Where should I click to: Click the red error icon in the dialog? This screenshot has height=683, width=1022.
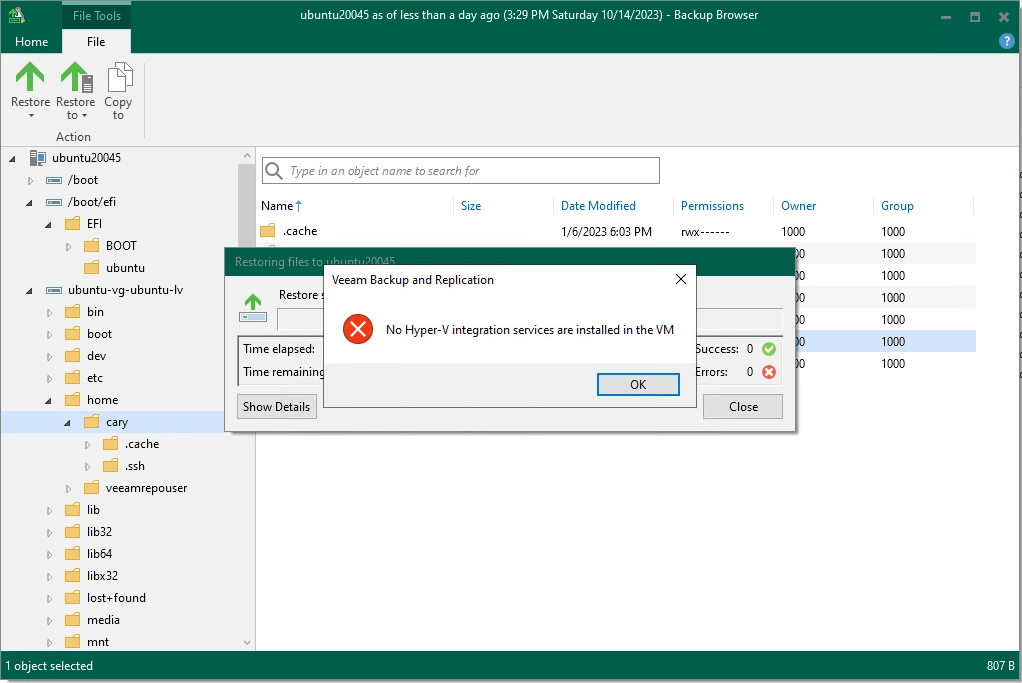pyautogui.click(x=358, y=329)
